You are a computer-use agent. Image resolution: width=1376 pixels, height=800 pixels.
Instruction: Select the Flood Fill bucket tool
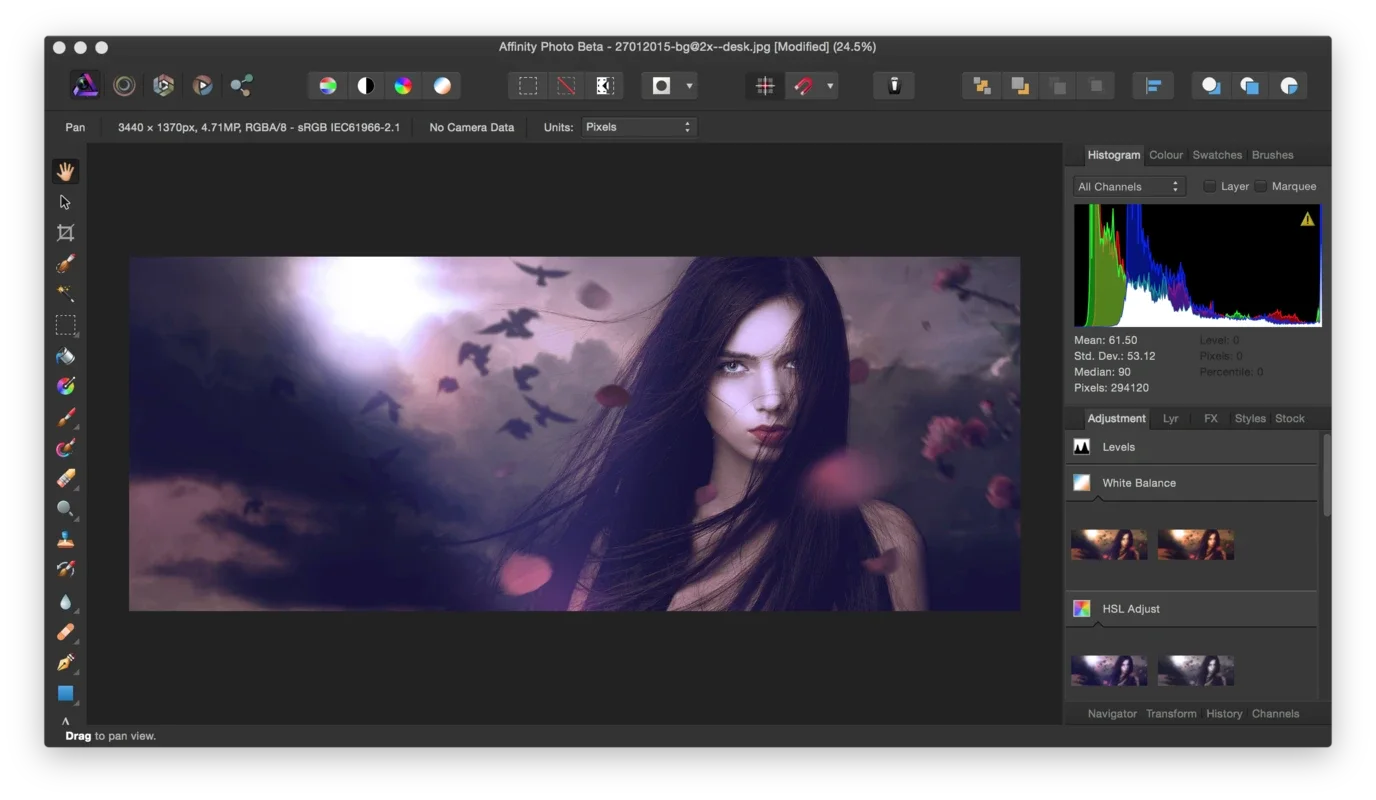point(65,356)
